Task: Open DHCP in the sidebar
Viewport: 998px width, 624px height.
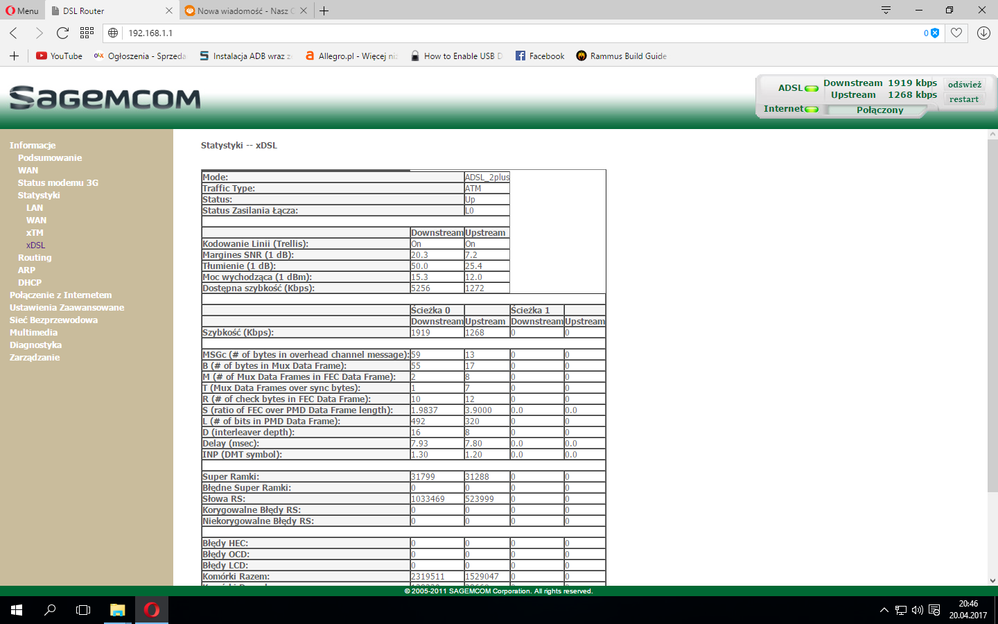Action: pos(29,283)
